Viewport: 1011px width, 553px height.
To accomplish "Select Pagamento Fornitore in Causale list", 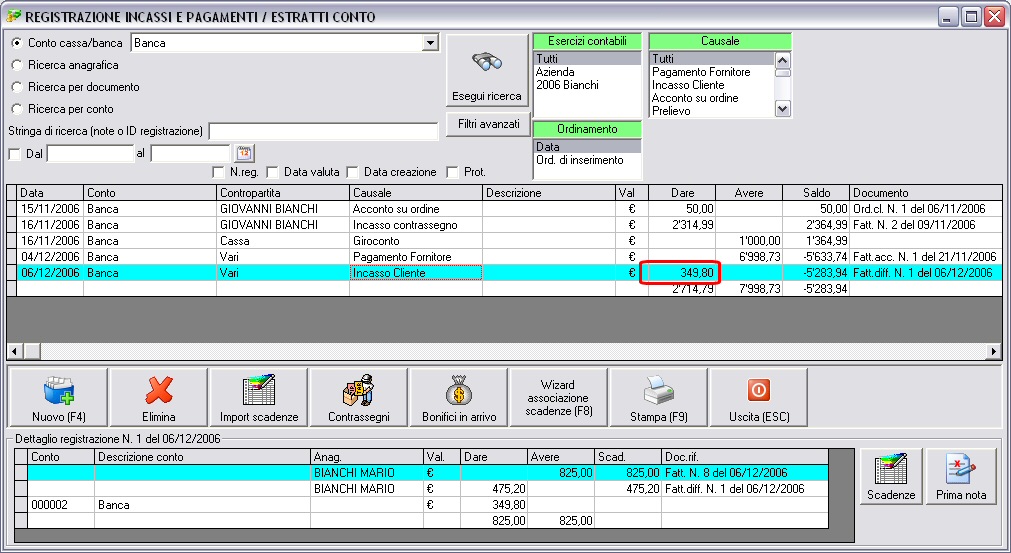I will coord(712,72).
